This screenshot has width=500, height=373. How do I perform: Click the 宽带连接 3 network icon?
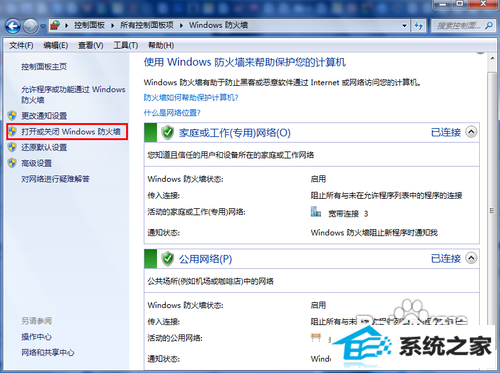point(315,212)
